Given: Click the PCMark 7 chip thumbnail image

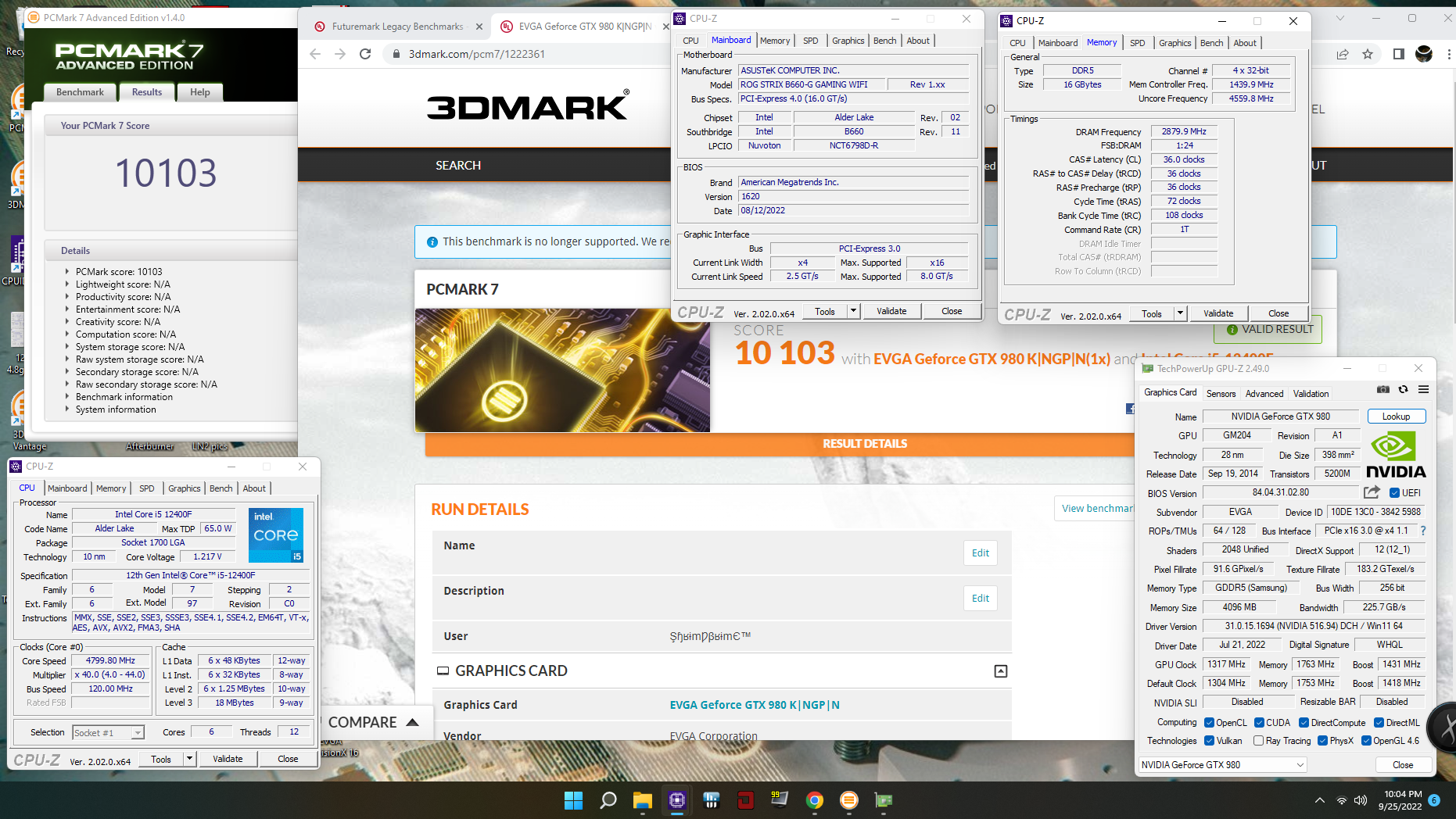Looking at the screenshot, I should [562, 370].
